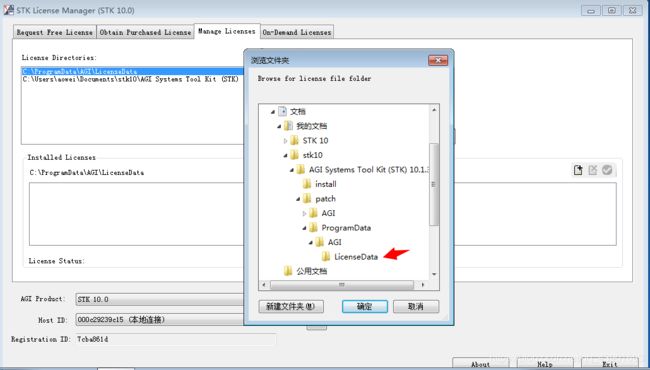Collapse the patch folder

click(298, 199)
